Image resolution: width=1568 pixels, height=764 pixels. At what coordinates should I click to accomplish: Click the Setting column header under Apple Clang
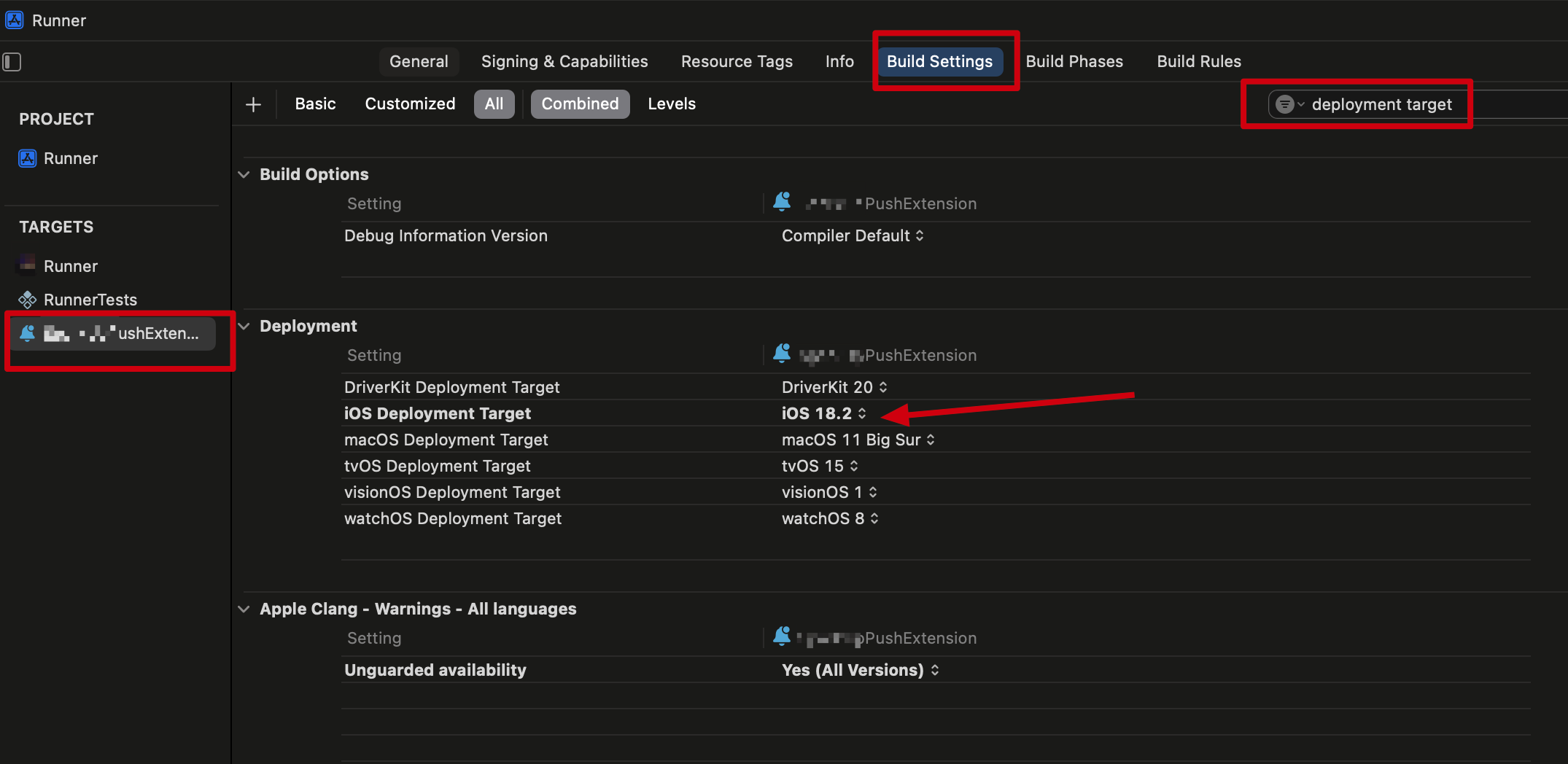click(374, 638)
